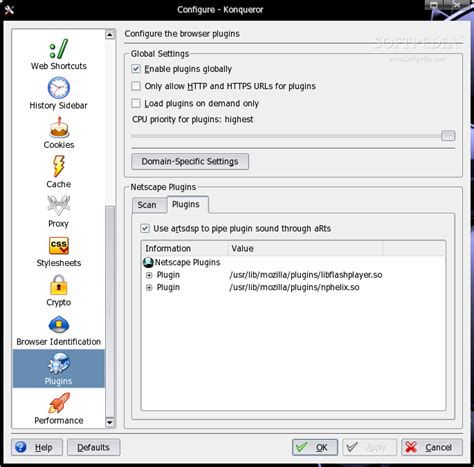Click sidebar scrollbar up arrow

(x=110, y=34)
